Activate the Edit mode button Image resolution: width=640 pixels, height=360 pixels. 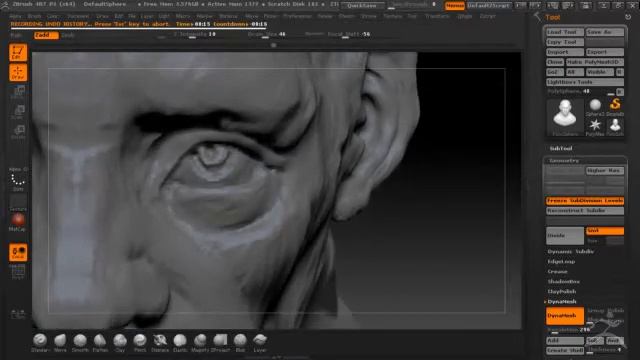point(18,53)
